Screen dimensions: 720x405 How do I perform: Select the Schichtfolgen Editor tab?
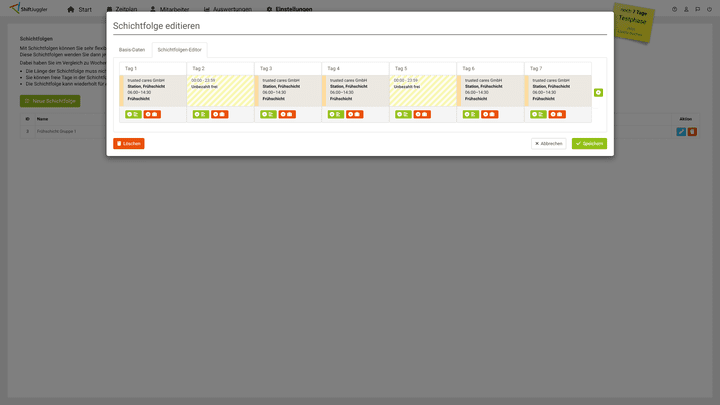pos(179,49)
